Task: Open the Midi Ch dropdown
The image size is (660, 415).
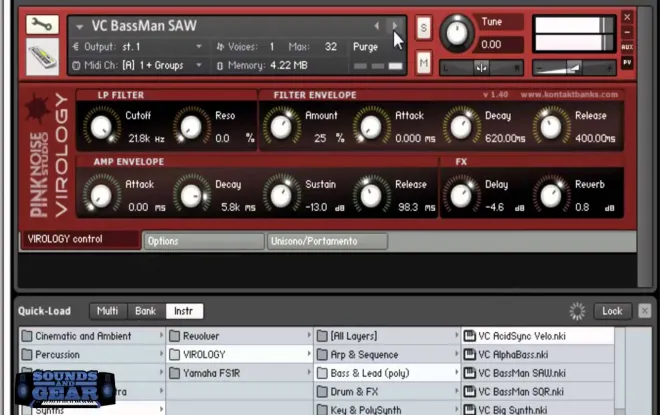Action: [x=138, y=65]
